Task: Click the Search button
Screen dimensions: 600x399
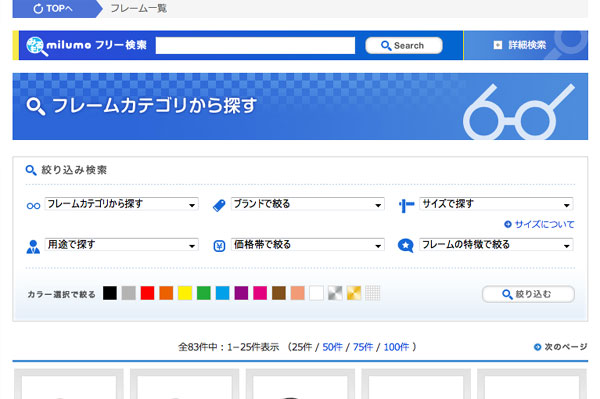Action: pos(404,46)
